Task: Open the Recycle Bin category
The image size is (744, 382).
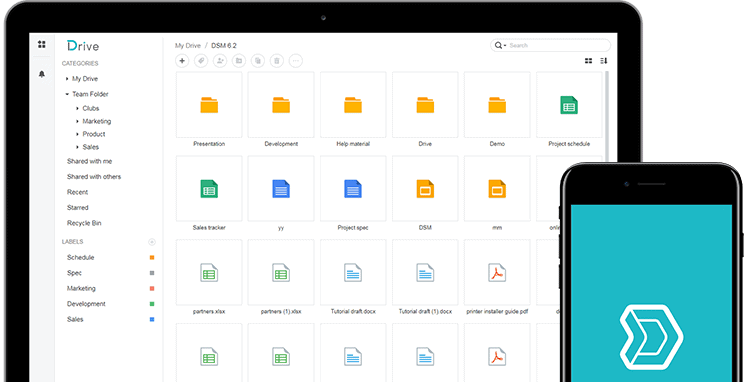Action: click(x=84, y=223)
